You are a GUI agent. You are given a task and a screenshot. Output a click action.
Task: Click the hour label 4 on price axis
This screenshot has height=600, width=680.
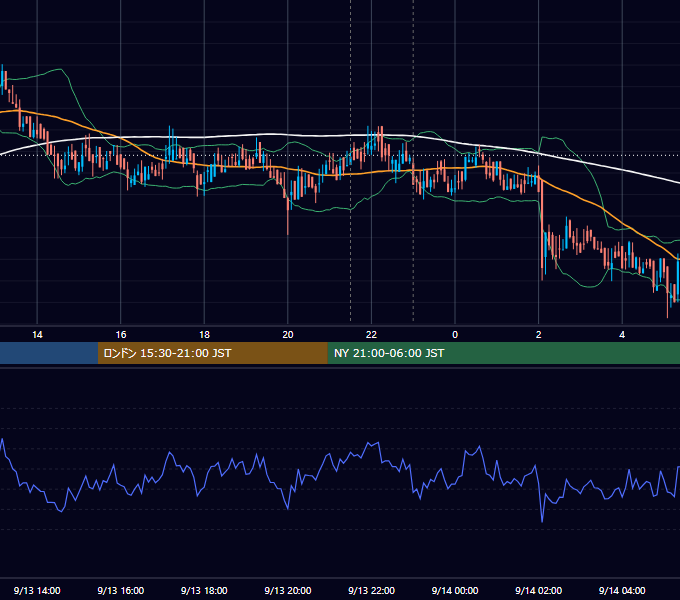pos(622,335)
